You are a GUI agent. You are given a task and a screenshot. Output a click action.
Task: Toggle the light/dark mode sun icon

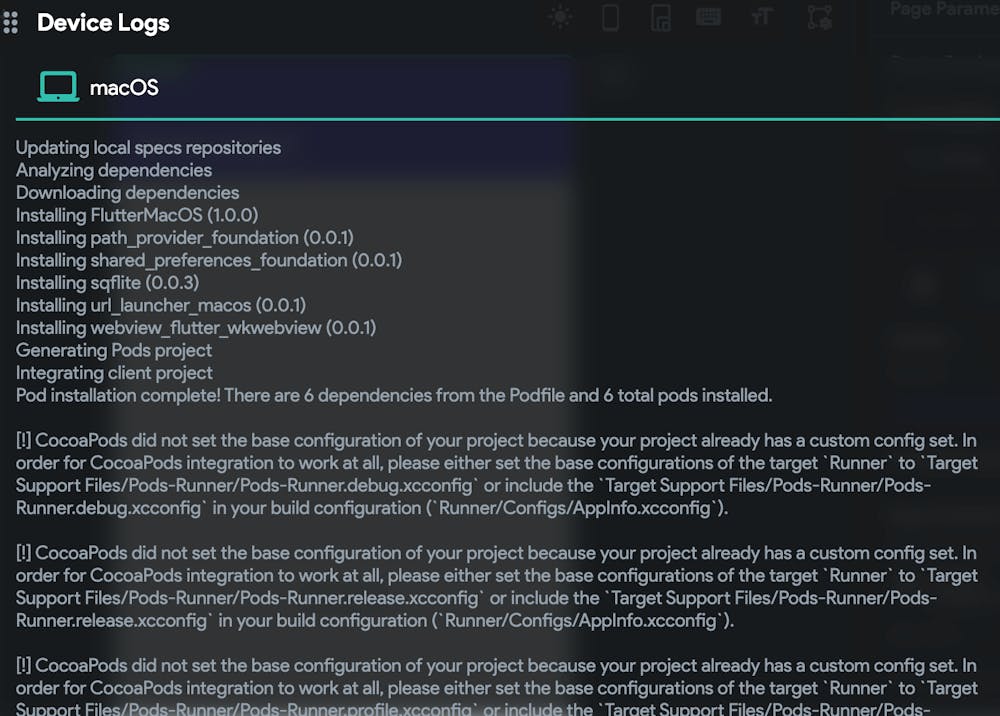point(560,17)
